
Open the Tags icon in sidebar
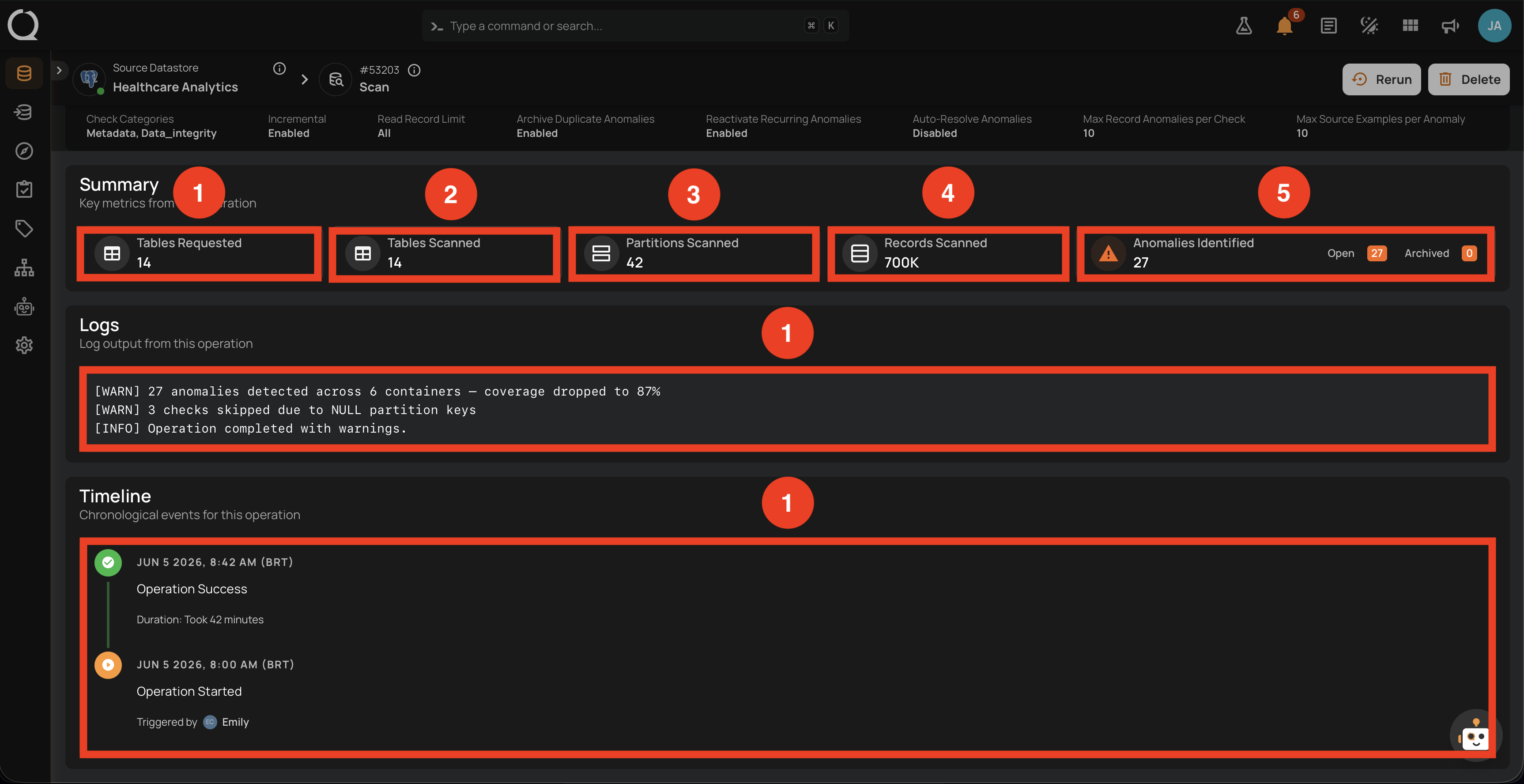pos(24,228)
